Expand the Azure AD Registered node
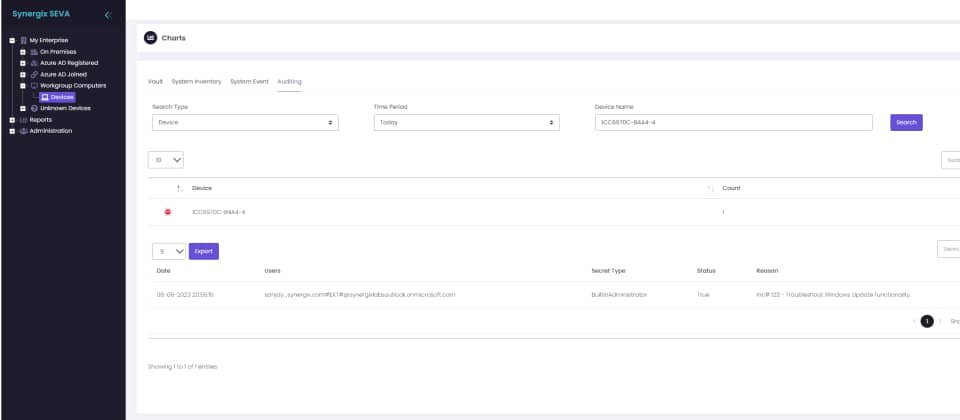This screenshot has width=960, height=420. pos(22,63)
